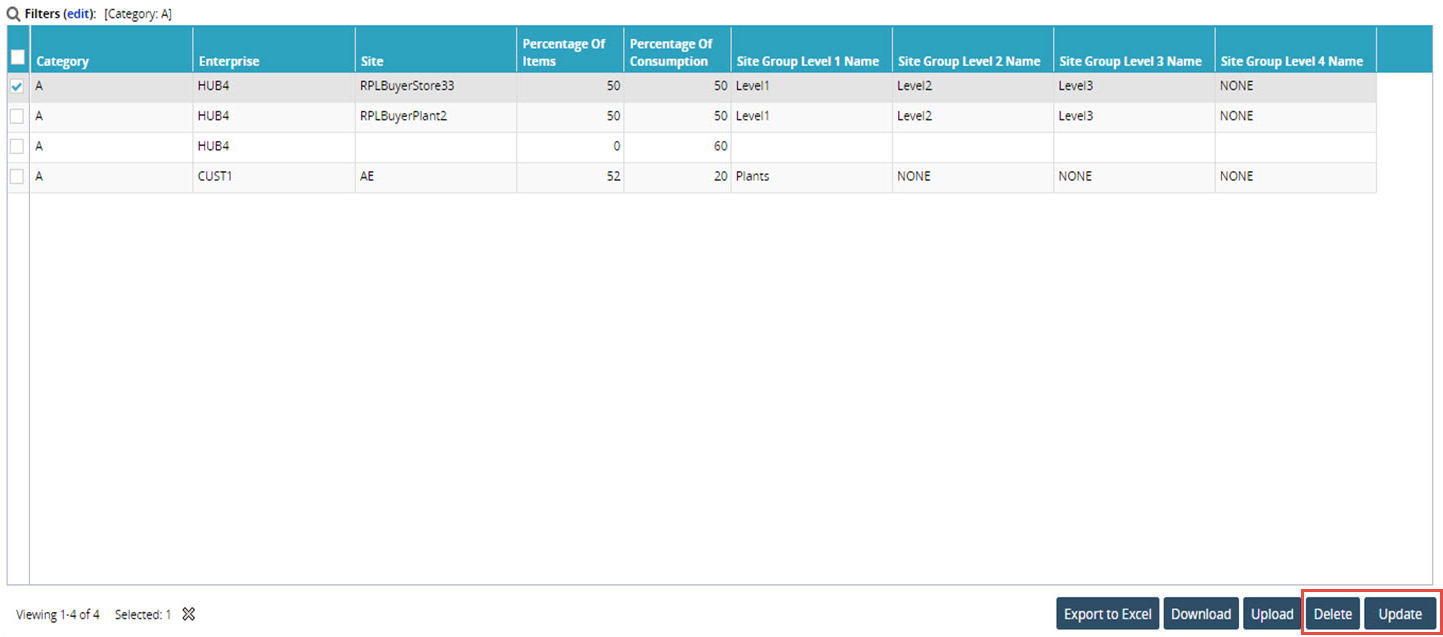Select the RPLBuyerPlant2 site cell

click(435, 117)
